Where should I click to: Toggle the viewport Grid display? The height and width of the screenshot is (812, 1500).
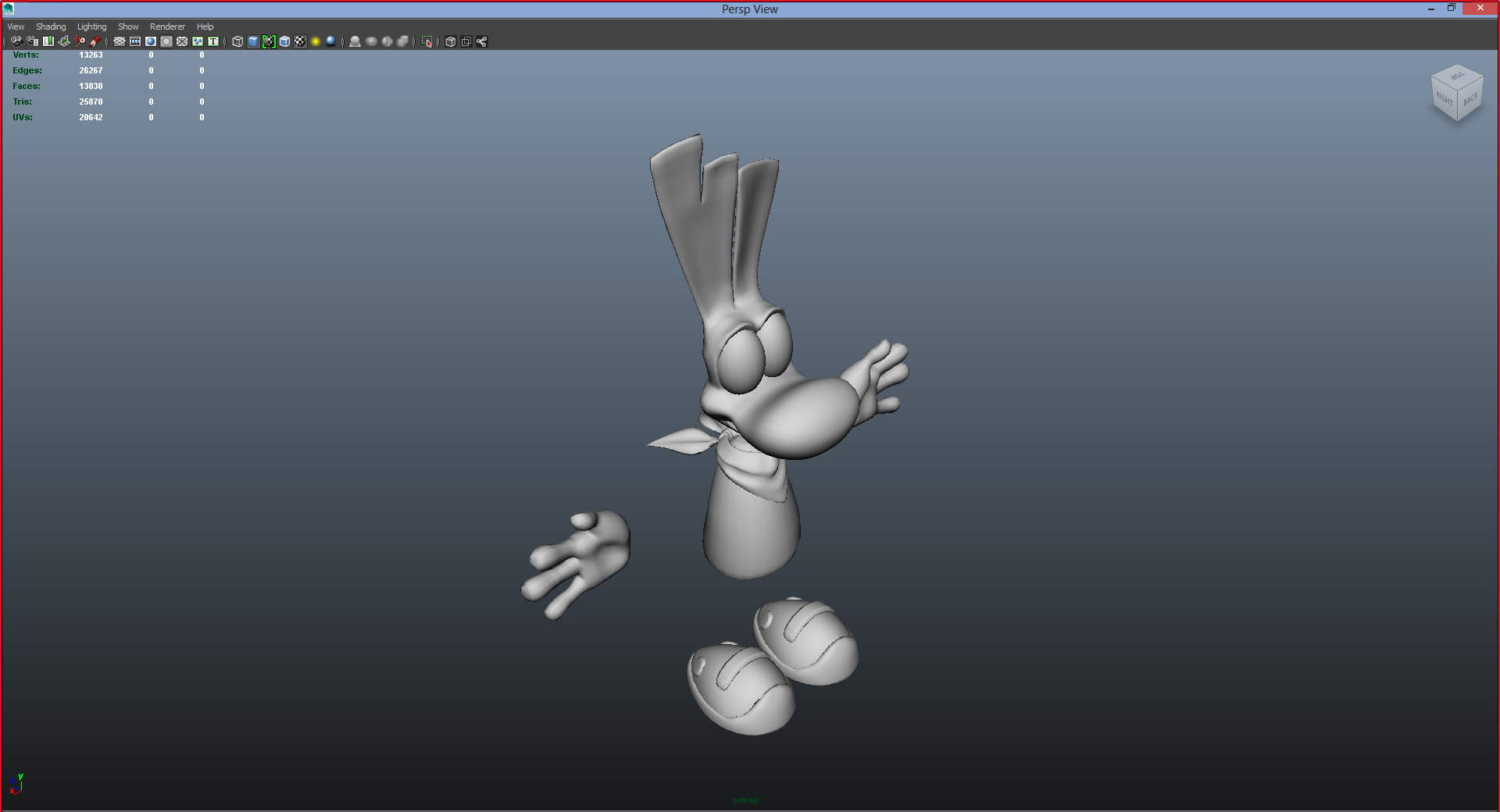(120, 41)
